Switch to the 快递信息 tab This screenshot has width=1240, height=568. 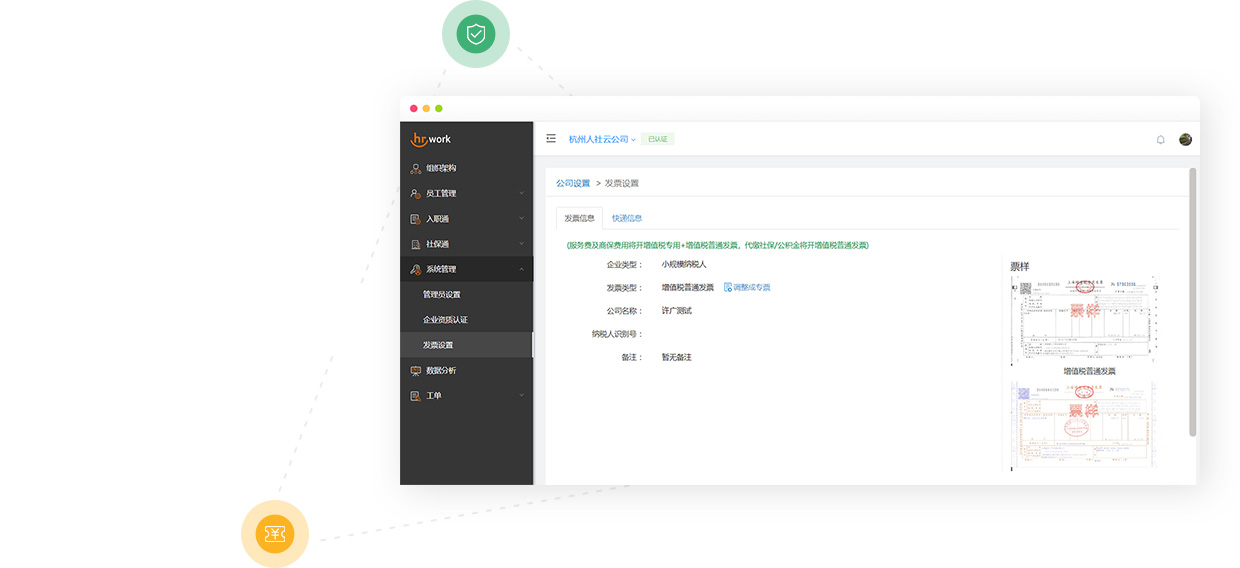tap(627, 218)
